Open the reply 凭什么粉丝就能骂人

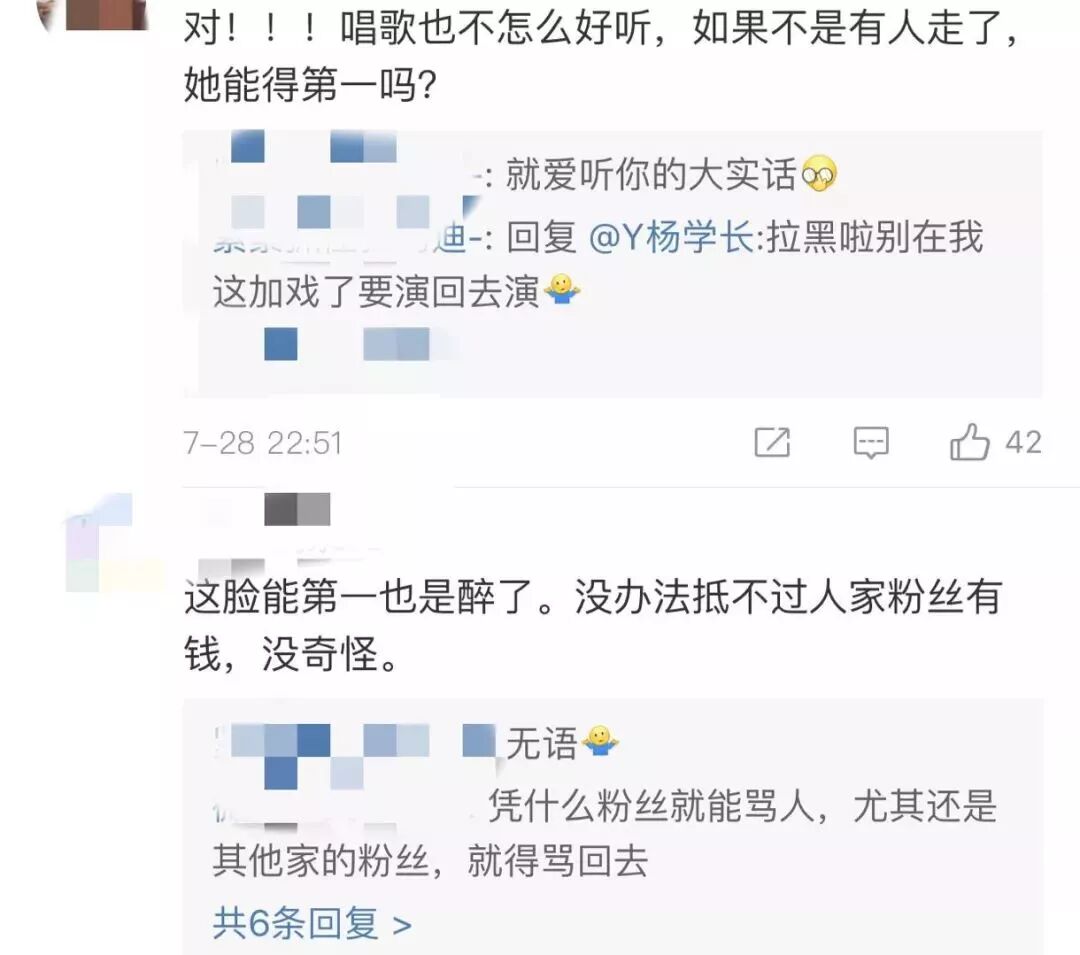coord(605,832)
